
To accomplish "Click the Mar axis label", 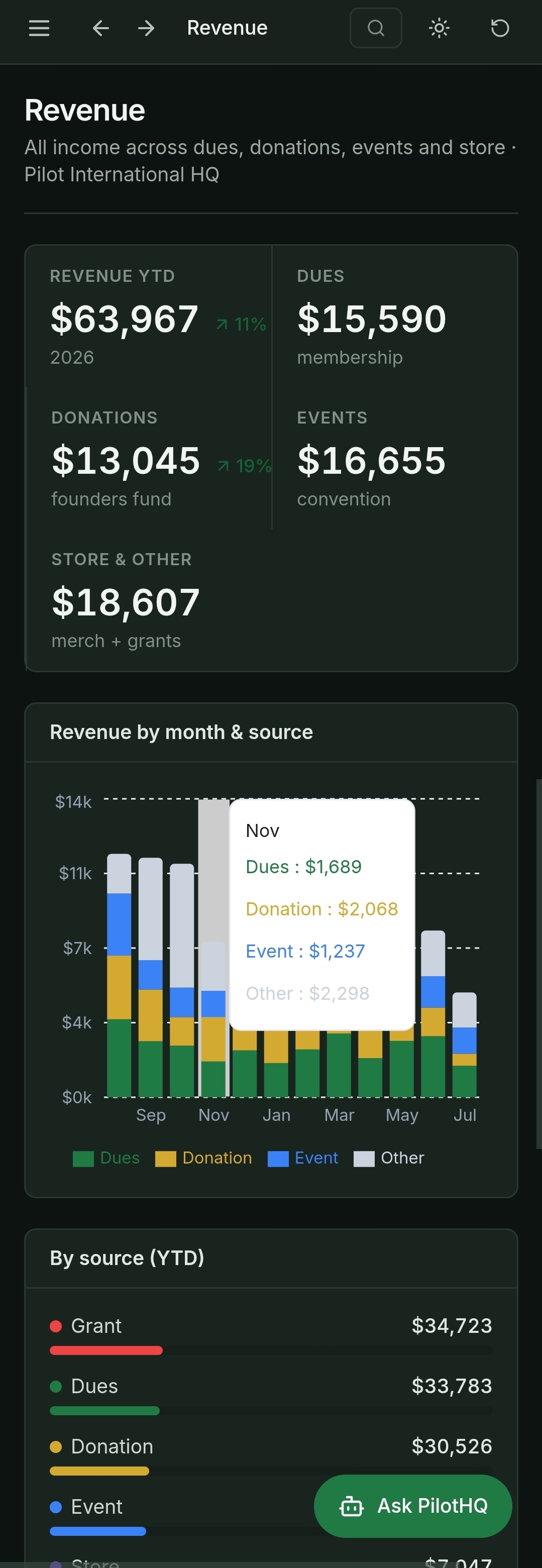I will point(339,1115).
